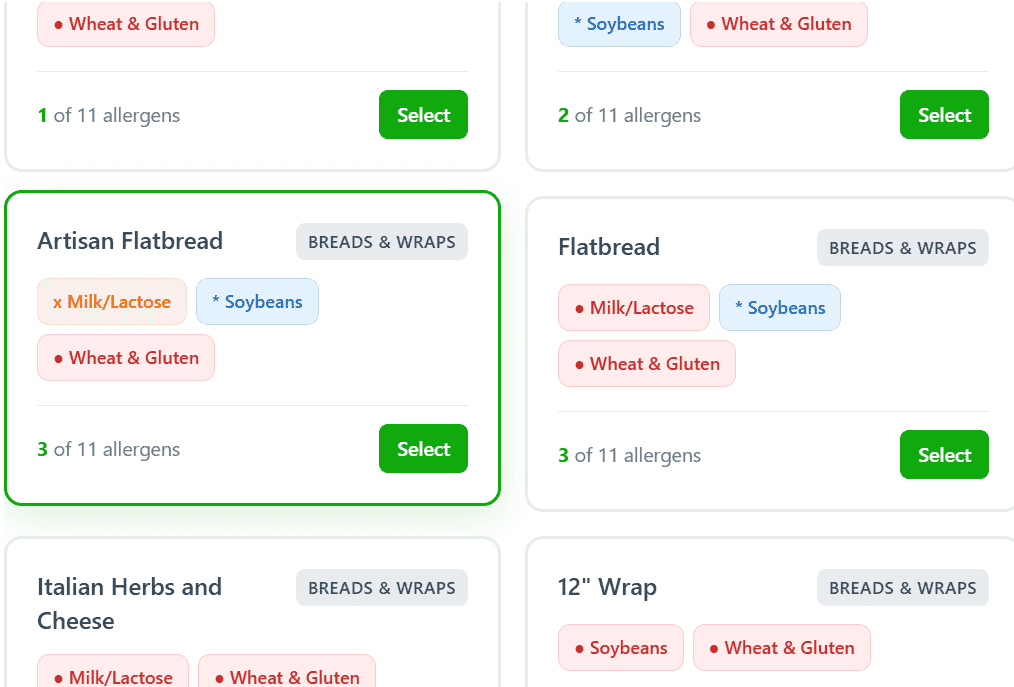
Task: Click the 12" Wrap item heading
Action: [x=607, y=587]
